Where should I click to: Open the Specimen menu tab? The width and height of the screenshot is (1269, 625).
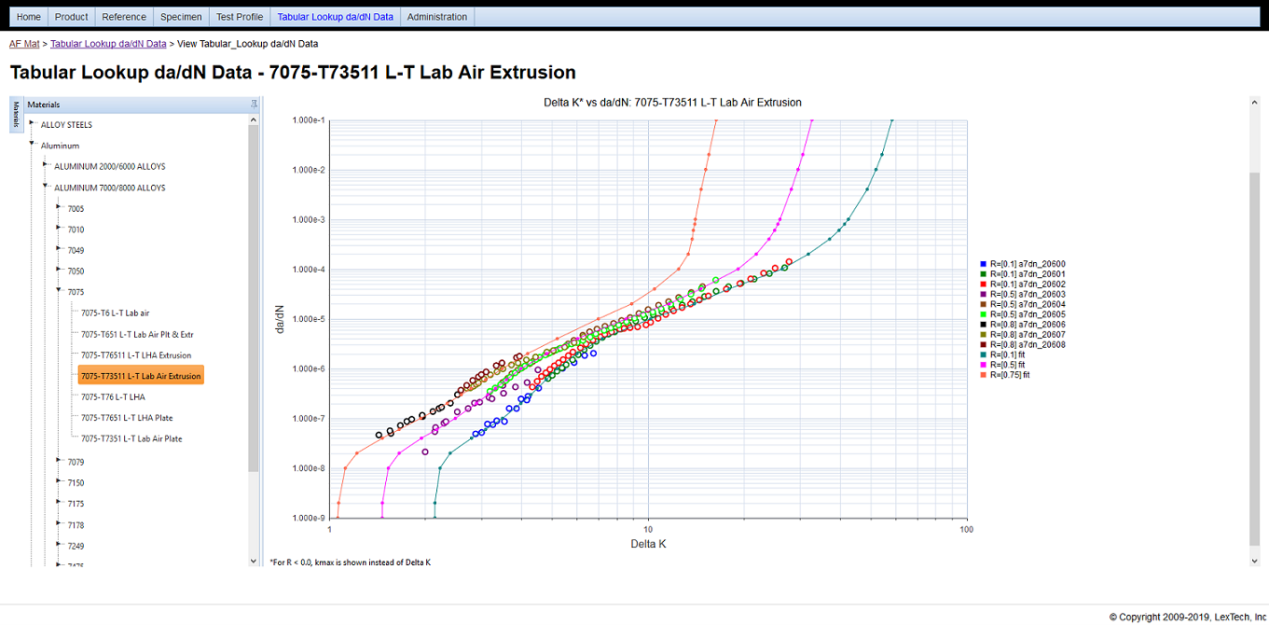coord(181,17)
